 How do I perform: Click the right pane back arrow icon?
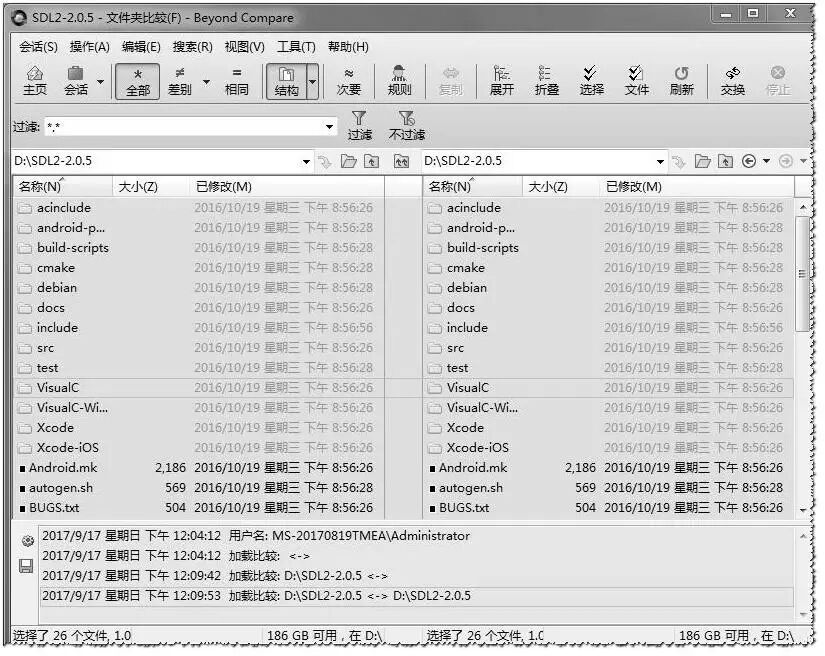(x=749, y=161)
